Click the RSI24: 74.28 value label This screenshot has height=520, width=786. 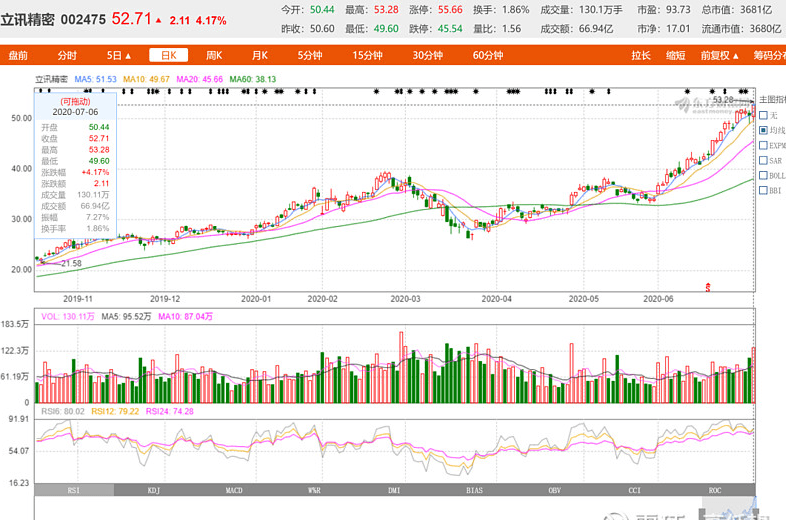click(x=169, y=411)
